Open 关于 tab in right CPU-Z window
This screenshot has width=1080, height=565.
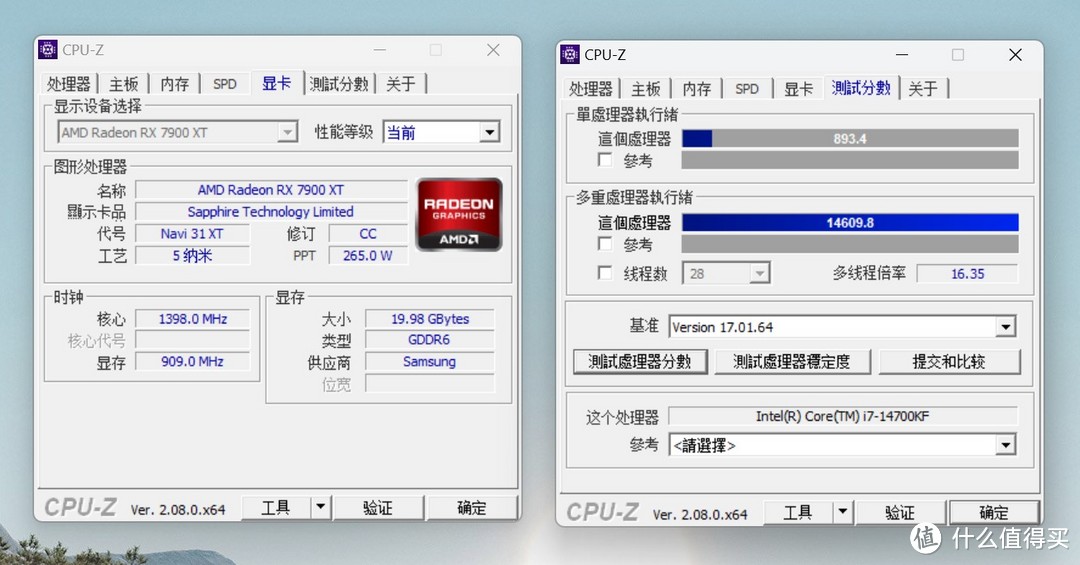pyautogui.click(x=923, y=89)
